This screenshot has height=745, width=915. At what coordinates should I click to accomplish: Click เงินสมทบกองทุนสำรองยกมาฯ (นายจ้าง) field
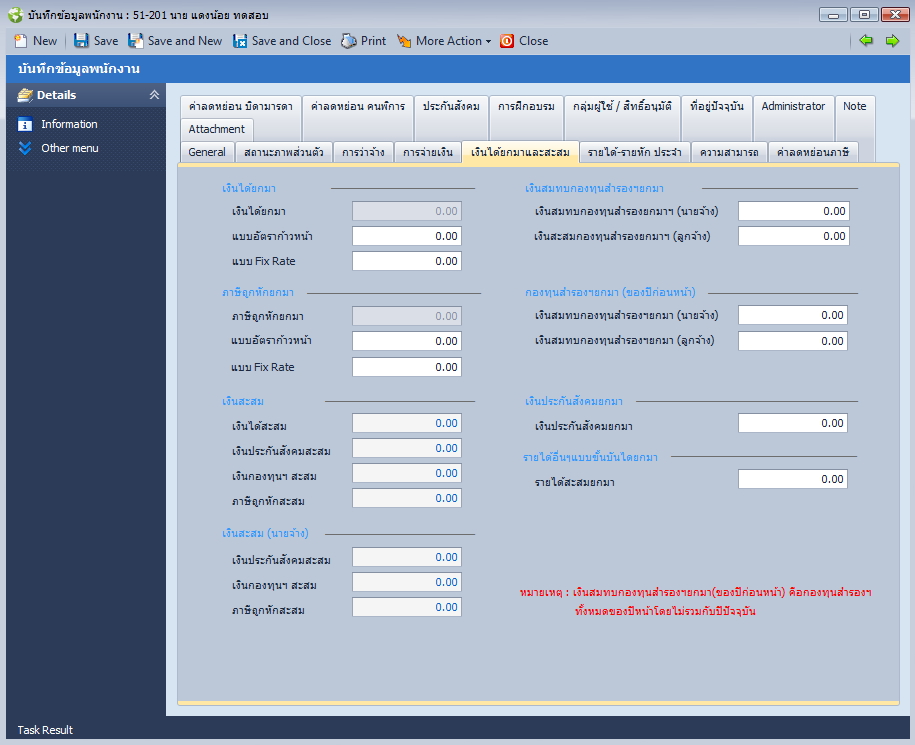[794, 211]
